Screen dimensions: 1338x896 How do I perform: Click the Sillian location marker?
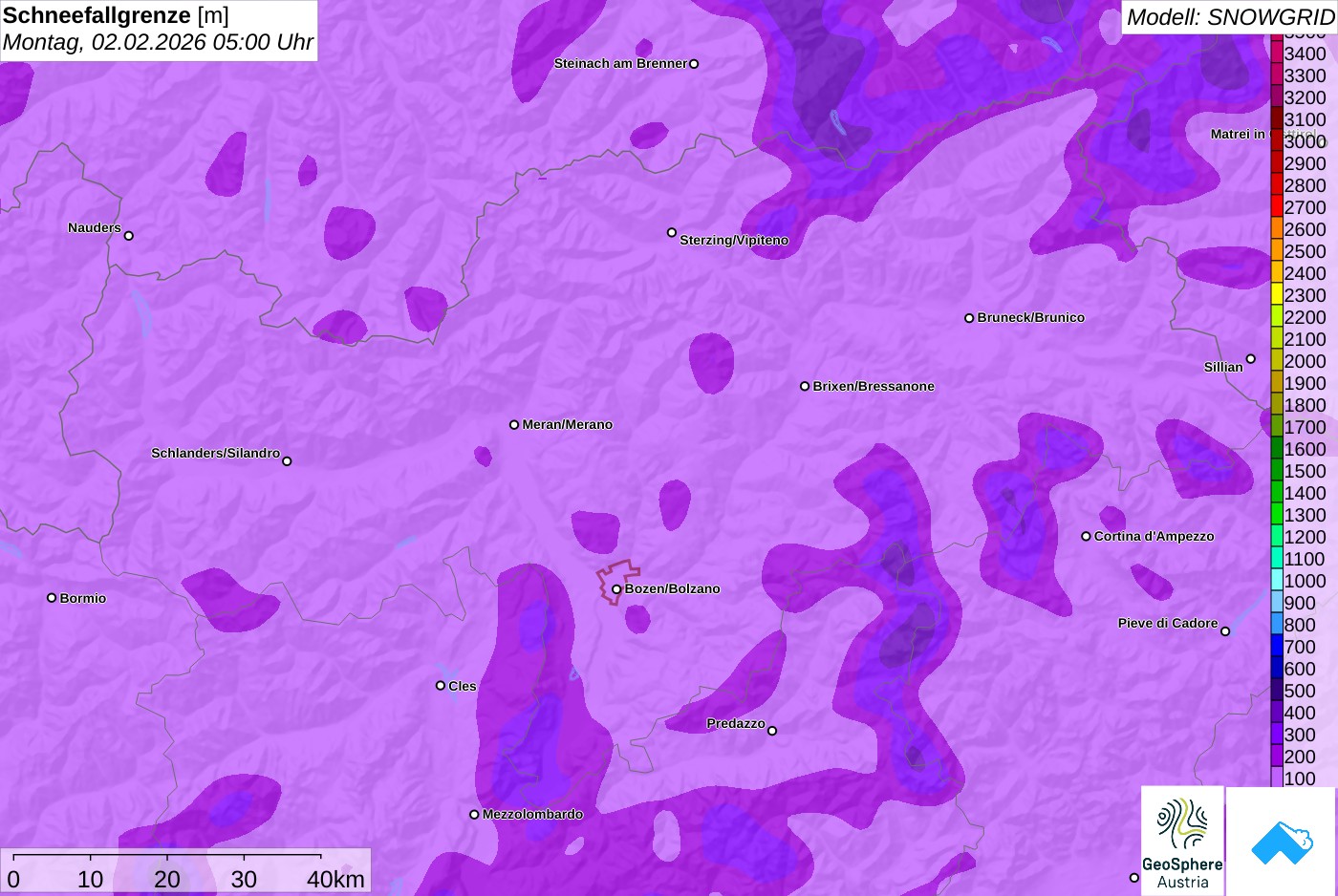pyautogui.click(x=1251, y=359)
